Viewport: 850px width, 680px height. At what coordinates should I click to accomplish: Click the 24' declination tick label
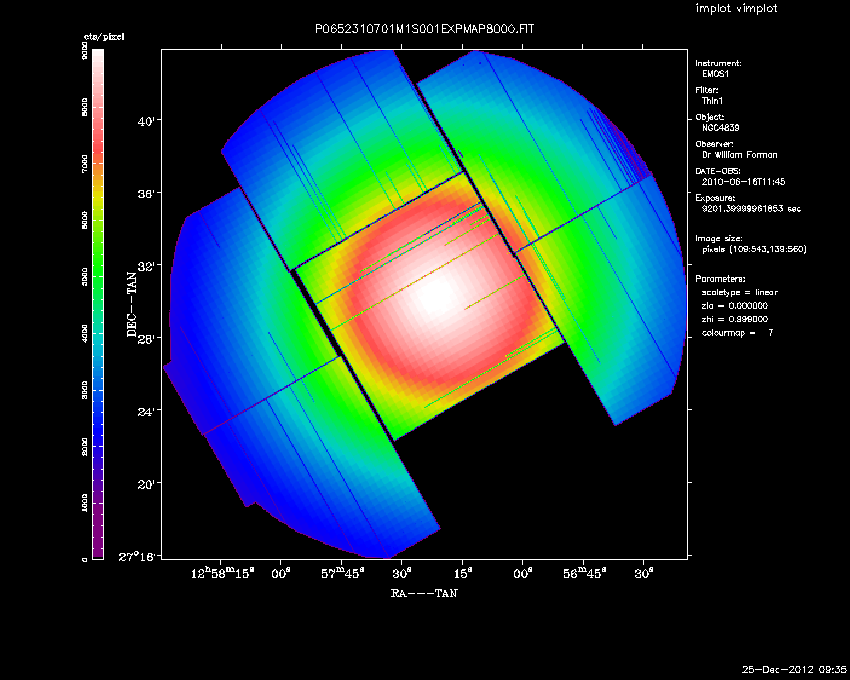click(x=146, y=412)
